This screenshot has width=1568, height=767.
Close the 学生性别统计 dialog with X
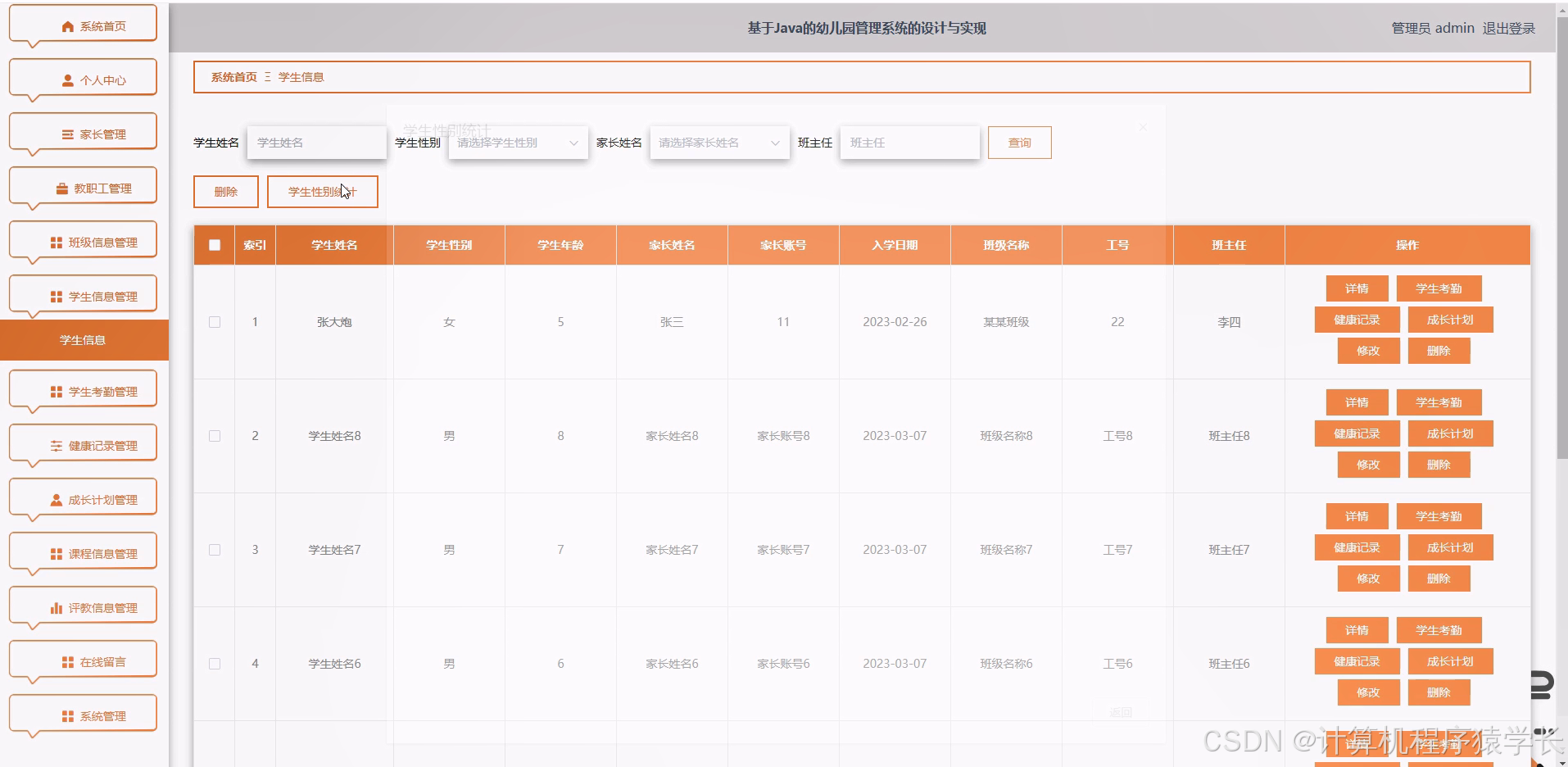[1143, 127]
